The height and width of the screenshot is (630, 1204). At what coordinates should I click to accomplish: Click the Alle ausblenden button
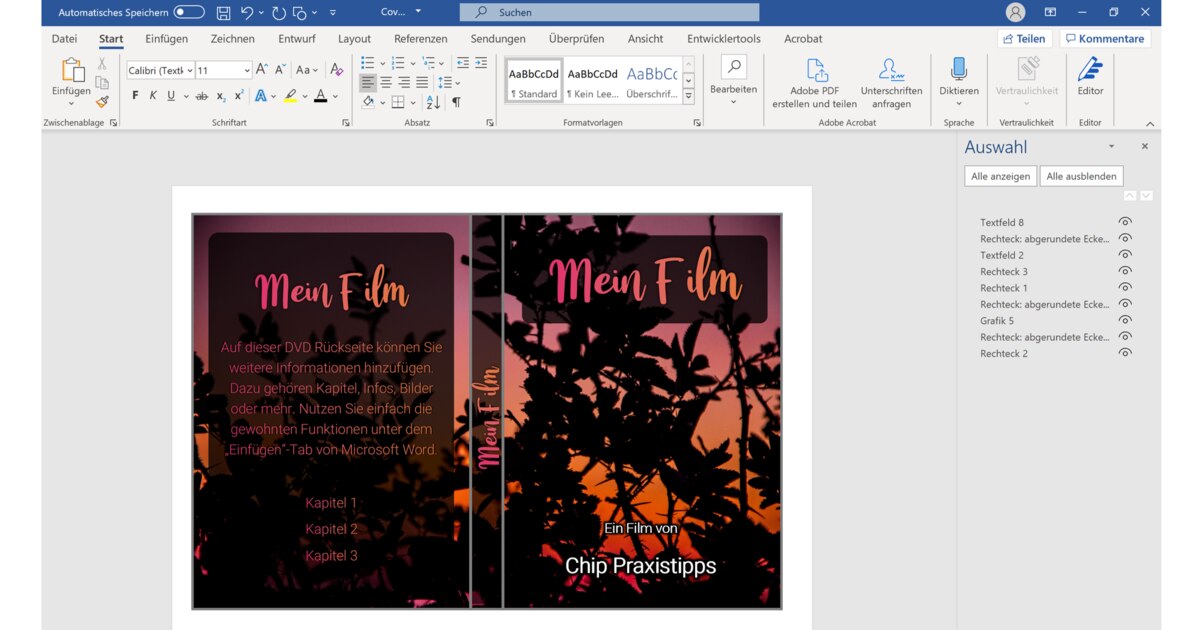(1081, 176)
